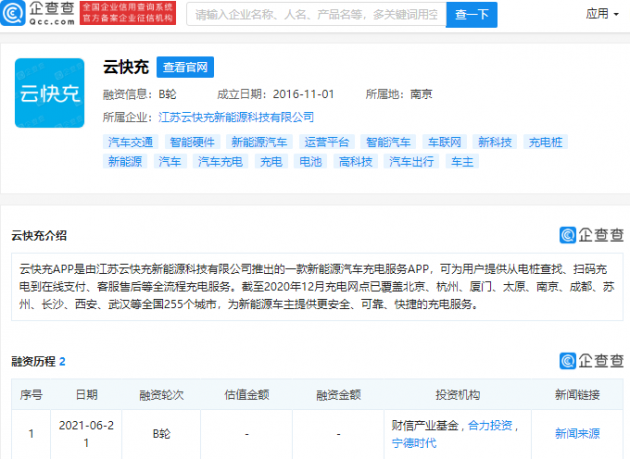Select the 高科技 tag
Screen dimensions: 630x459
pyautogui.click(x=356, y=162)
